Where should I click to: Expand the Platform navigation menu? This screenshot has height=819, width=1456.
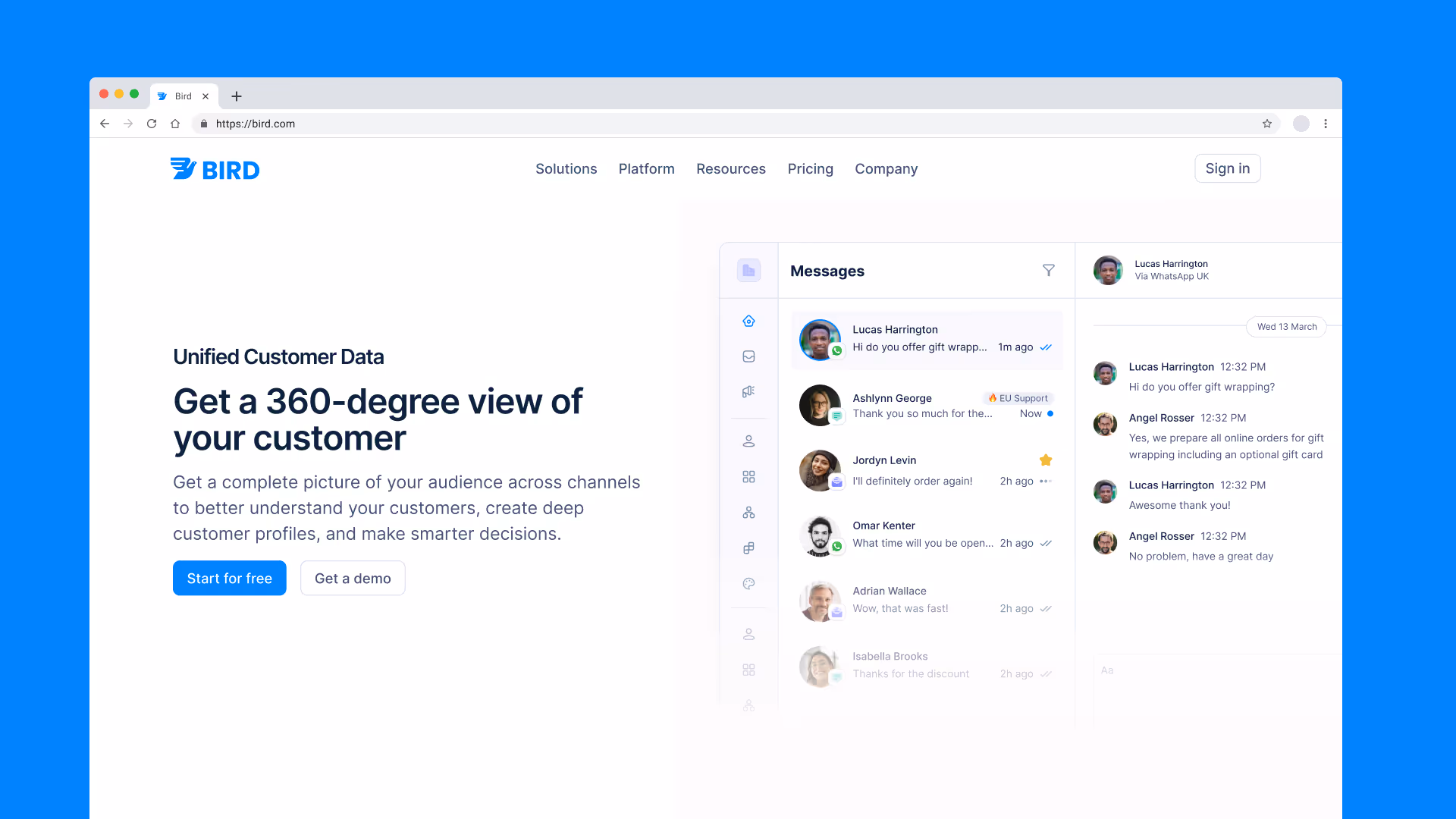click(x=646, y=169)
